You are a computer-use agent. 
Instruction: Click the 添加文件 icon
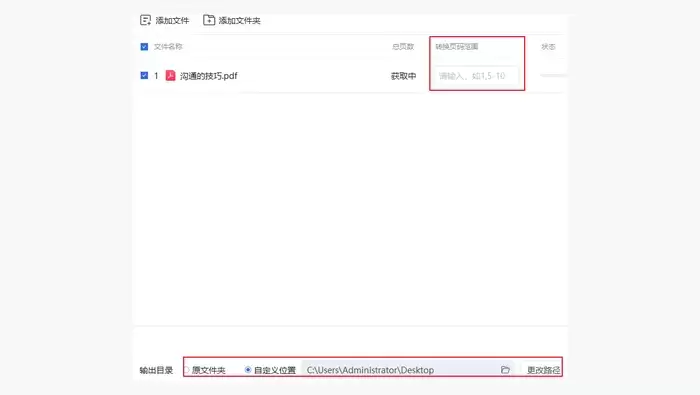pyautogui.click(x=146, y=20)
